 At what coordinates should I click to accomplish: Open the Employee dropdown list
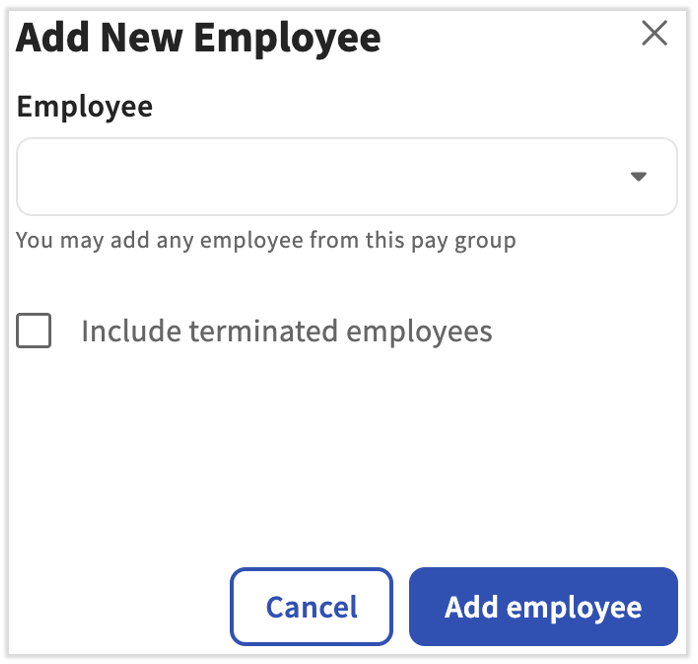coord(346,177)
